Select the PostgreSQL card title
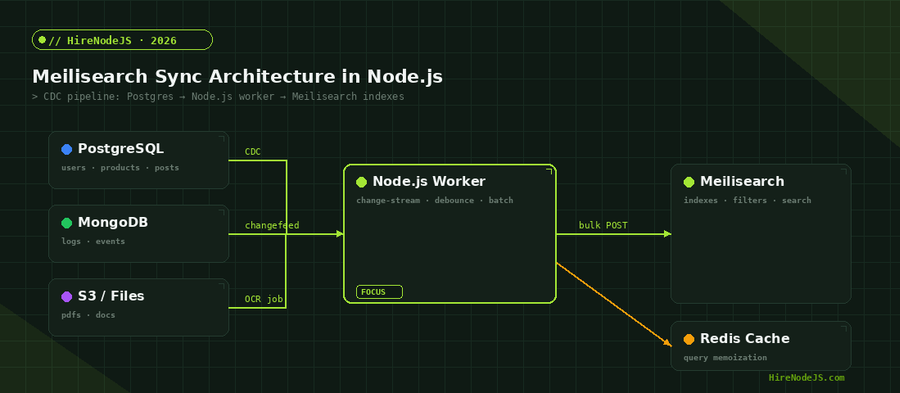This screenshot has width=900, height=393. pyautogui.click(x=121, y=149)
